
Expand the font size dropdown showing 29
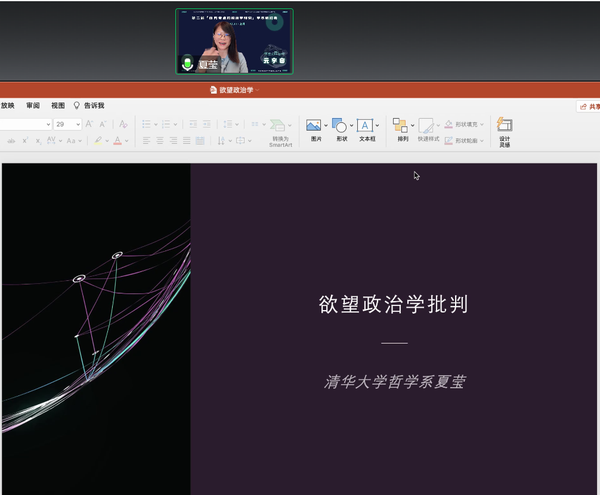[x=77, y=124]
